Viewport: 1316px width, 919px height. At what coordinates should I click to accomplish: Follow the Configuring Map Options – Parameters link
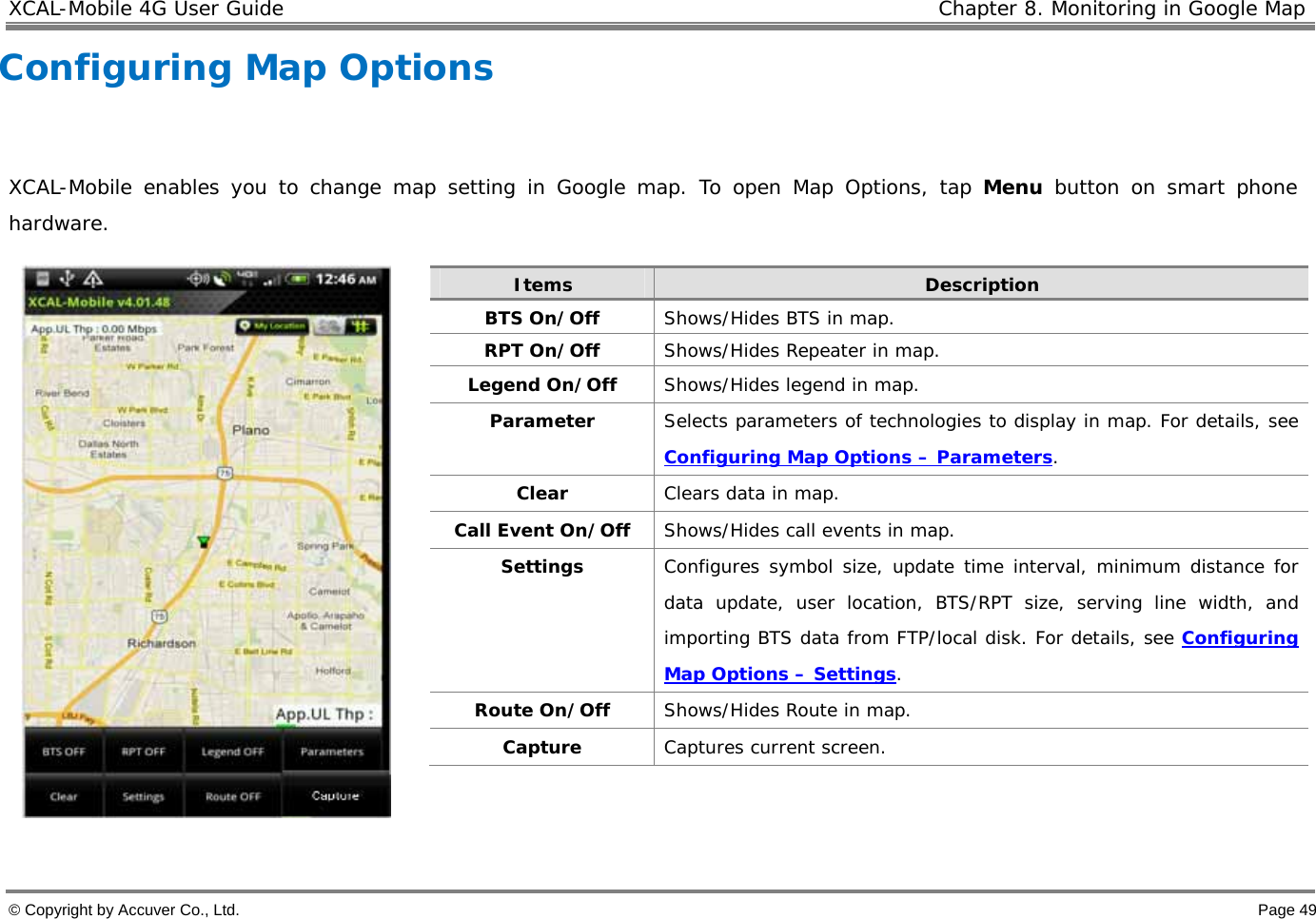(x=855, y=457)
